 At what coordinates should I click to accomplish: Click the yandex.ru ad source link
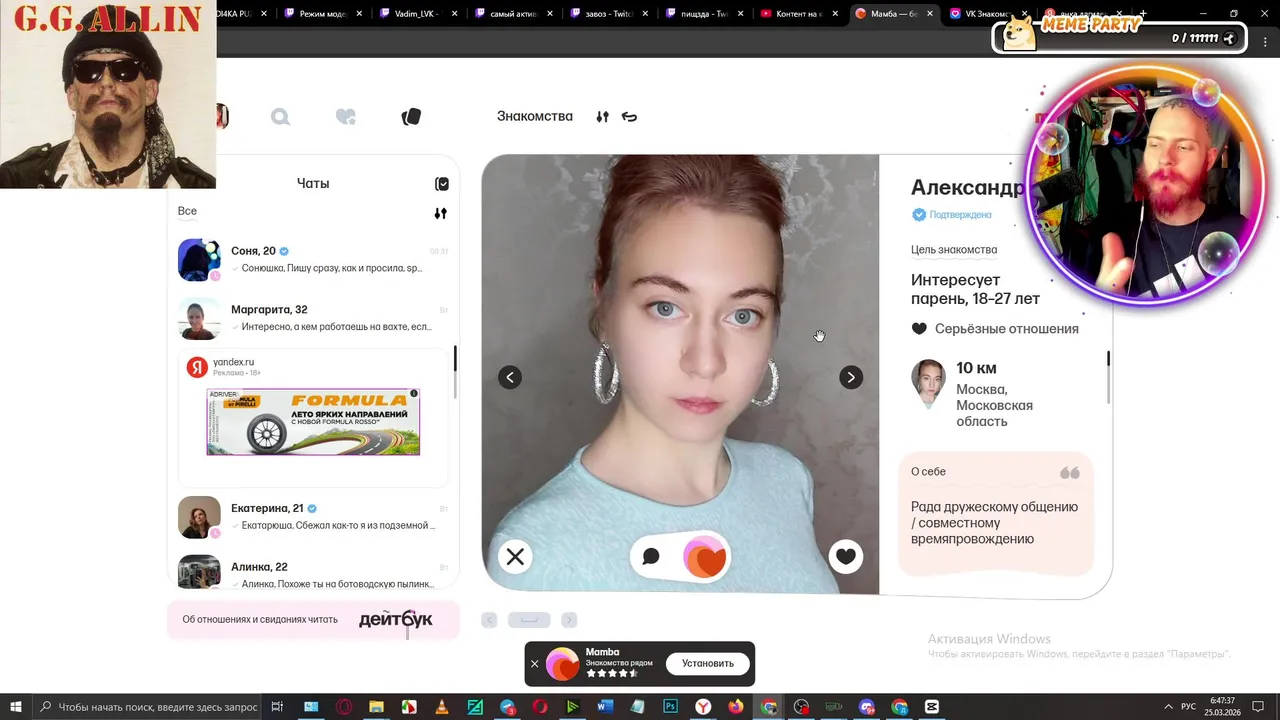tap(233, 362)
